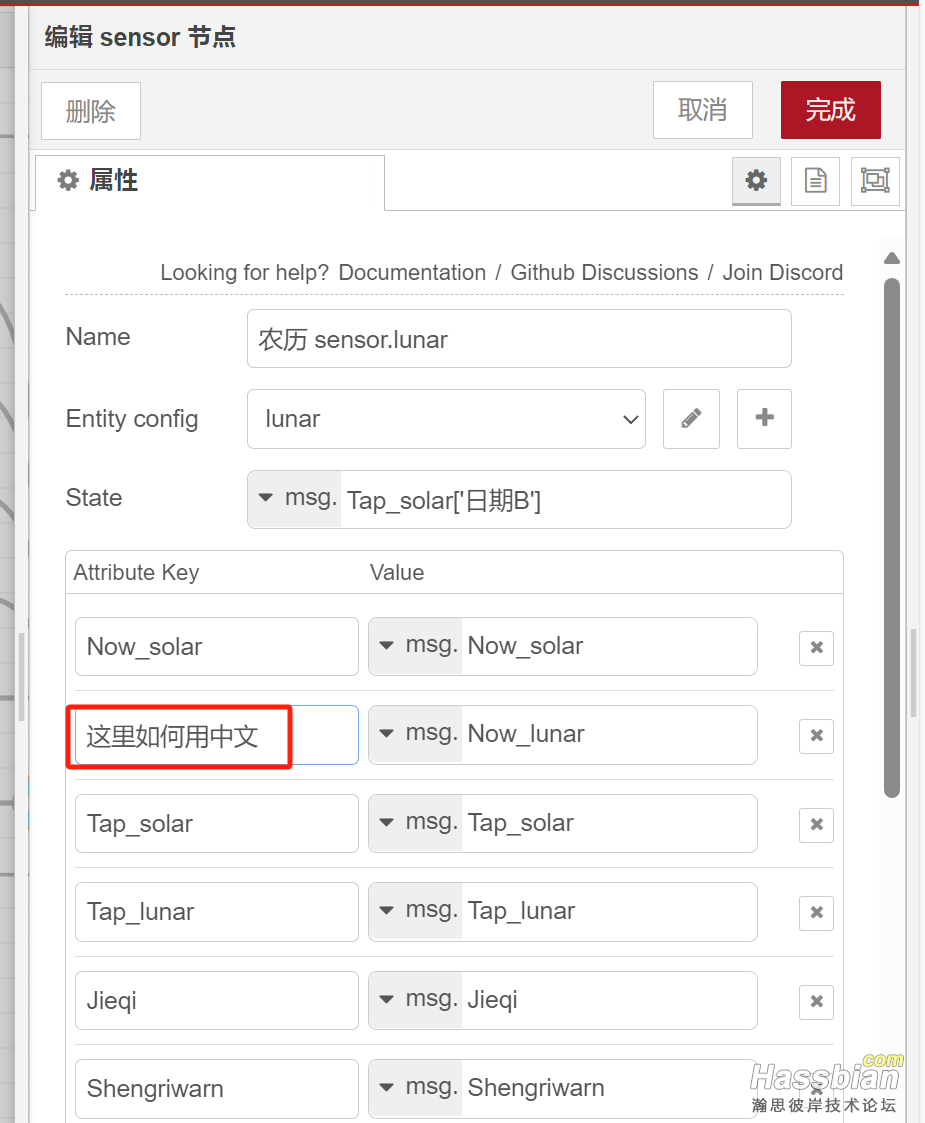The width and height of the screenshot is (925, 1123).
Task: Open the node properties gear icon
Action: [756, 180]
